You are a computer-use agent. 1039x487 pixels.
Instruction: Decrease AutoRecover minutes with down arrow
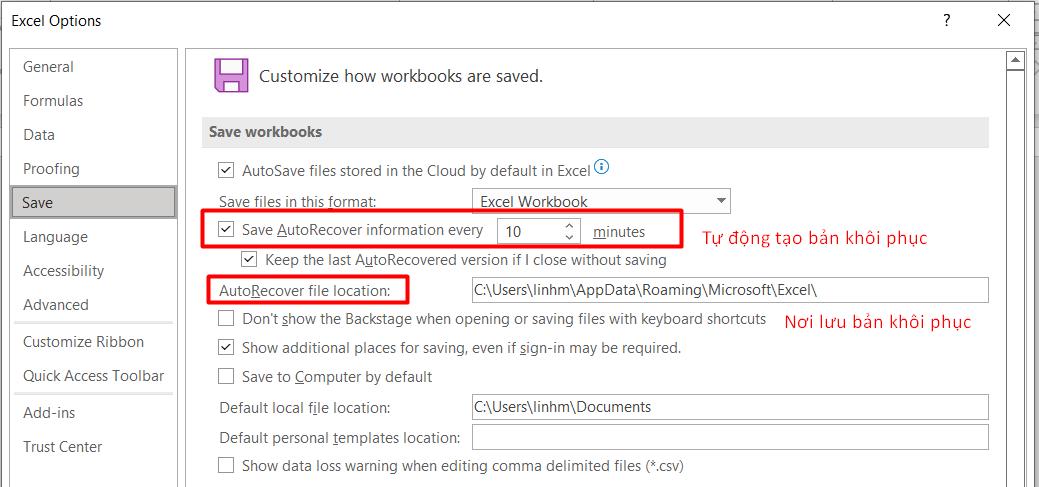(570, 237)
